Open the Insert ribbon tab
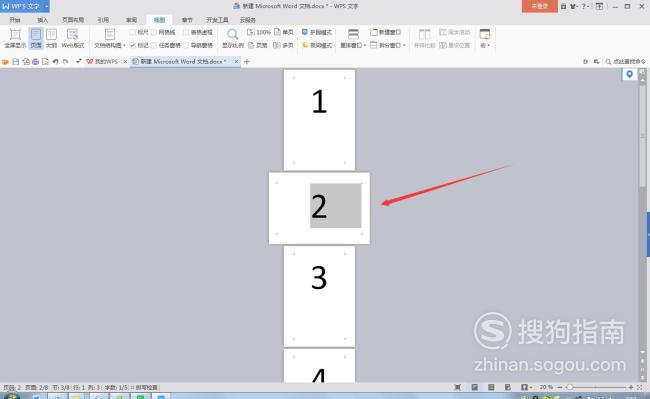 [x=42, y=20]
